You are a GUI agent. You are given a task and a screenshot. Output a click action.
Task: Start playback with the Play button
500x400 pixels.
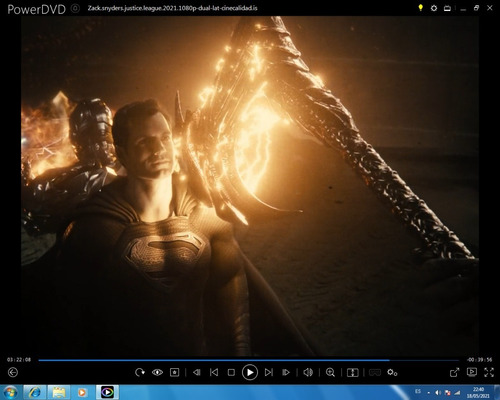point(250,372)
